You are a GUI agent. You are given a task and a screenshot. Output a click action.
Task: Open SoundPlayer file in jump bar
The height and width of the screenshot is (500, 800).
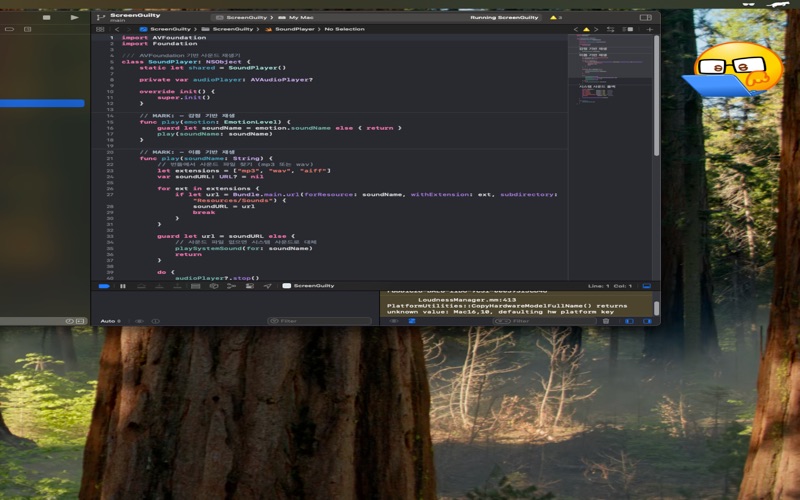coord(290,29)
